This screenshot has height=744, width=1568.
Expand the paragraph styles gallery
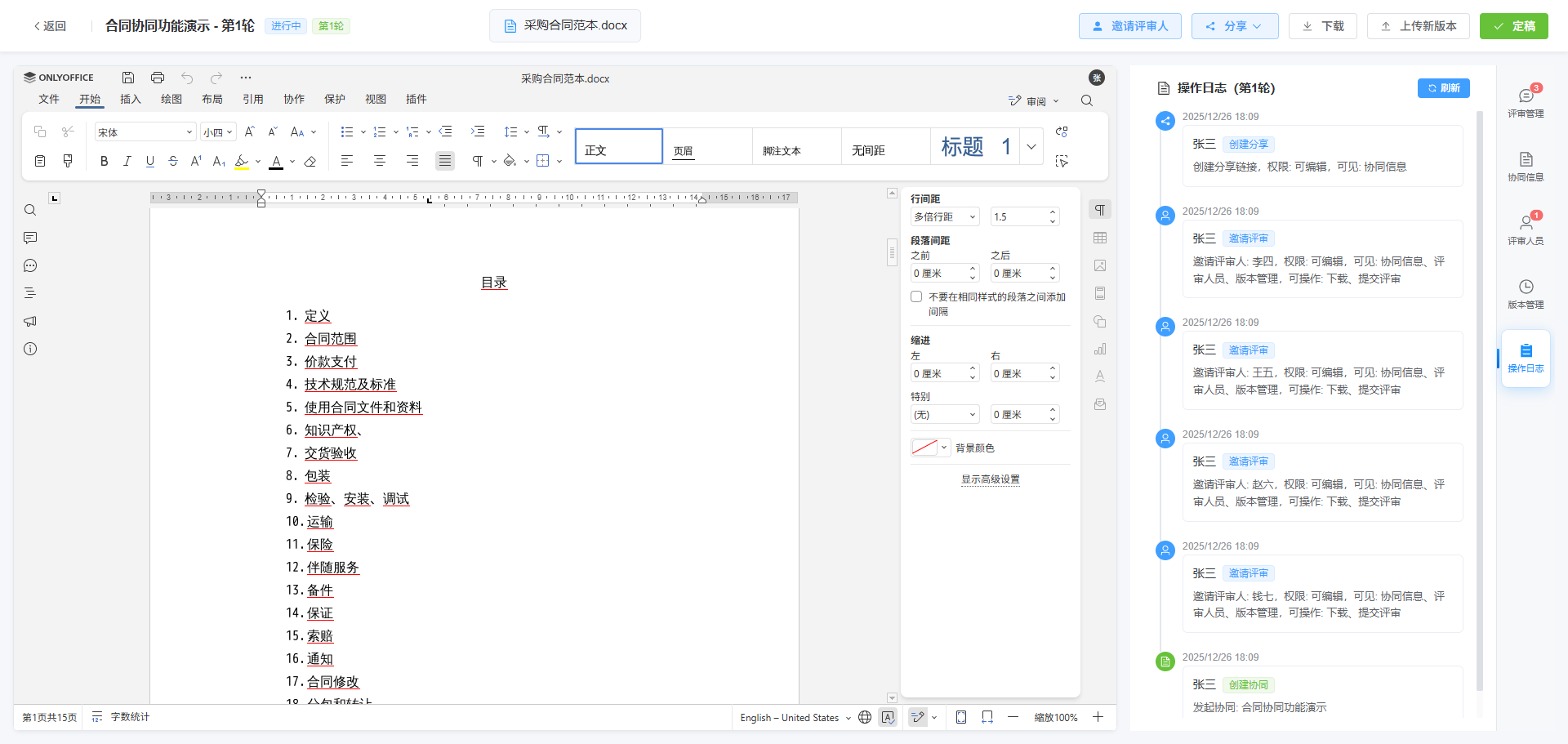1031,147
